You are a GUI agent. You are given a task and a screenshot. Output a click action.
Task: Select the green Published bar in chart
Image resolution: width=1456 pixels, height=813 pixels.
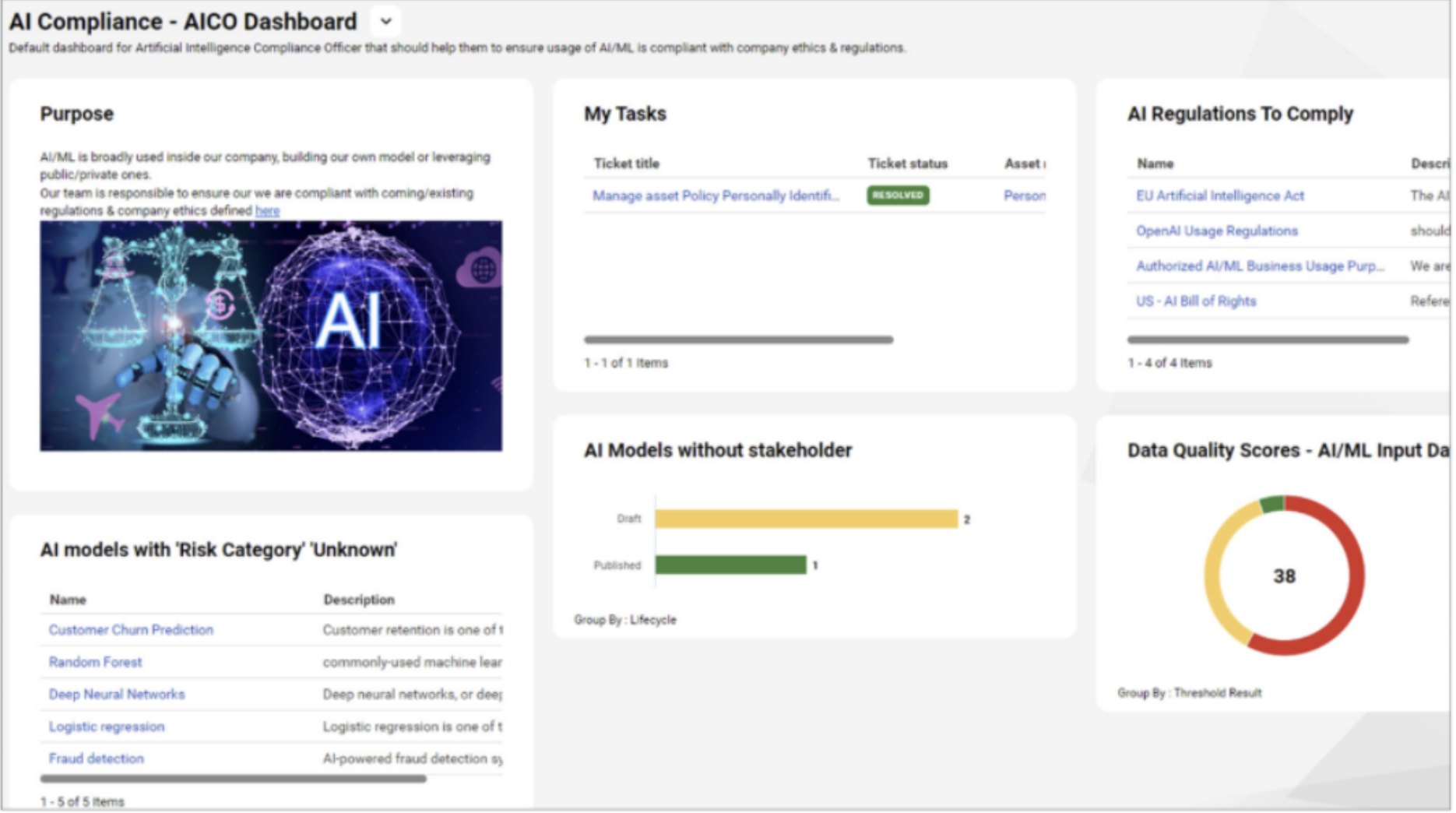(x=730, y=565)
